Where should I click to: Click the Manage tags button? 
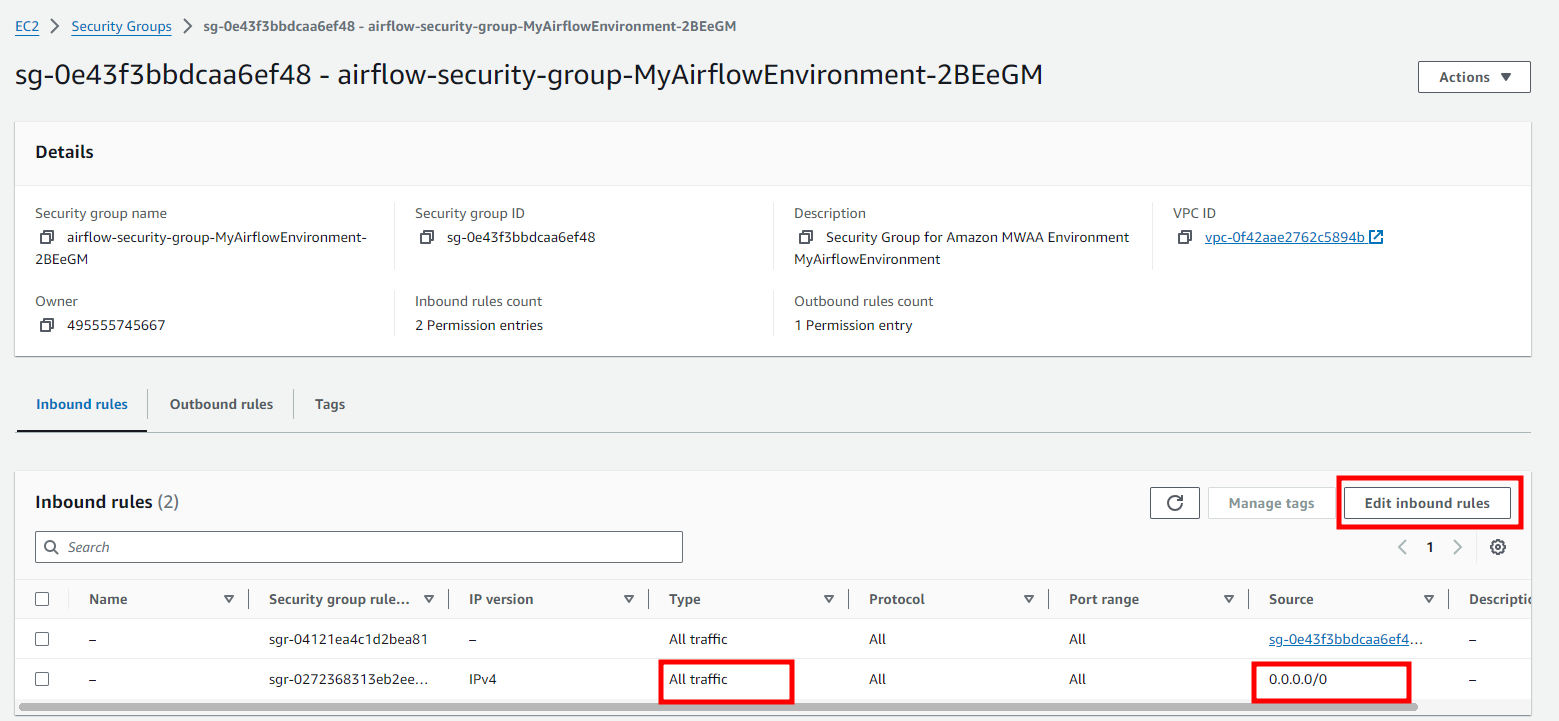point(1271,503)
